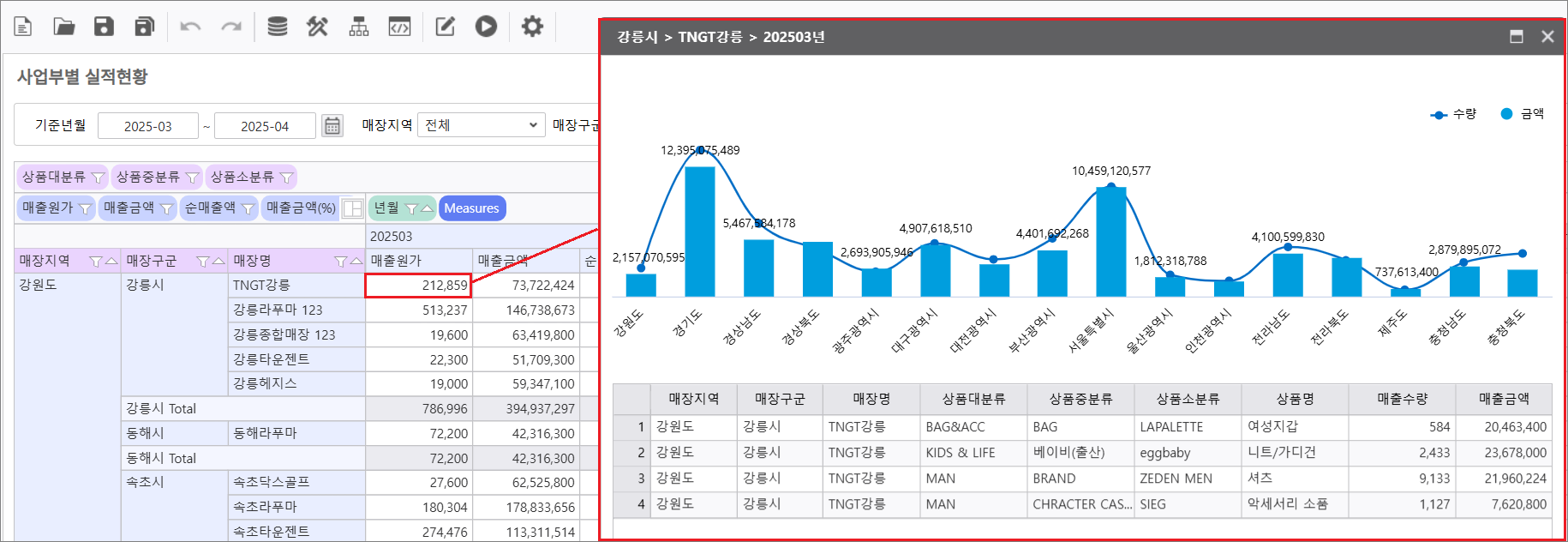This screenshot has width=1568, height=542.
Task: Open the calendar date picker icon
Action: coord(332,126)
